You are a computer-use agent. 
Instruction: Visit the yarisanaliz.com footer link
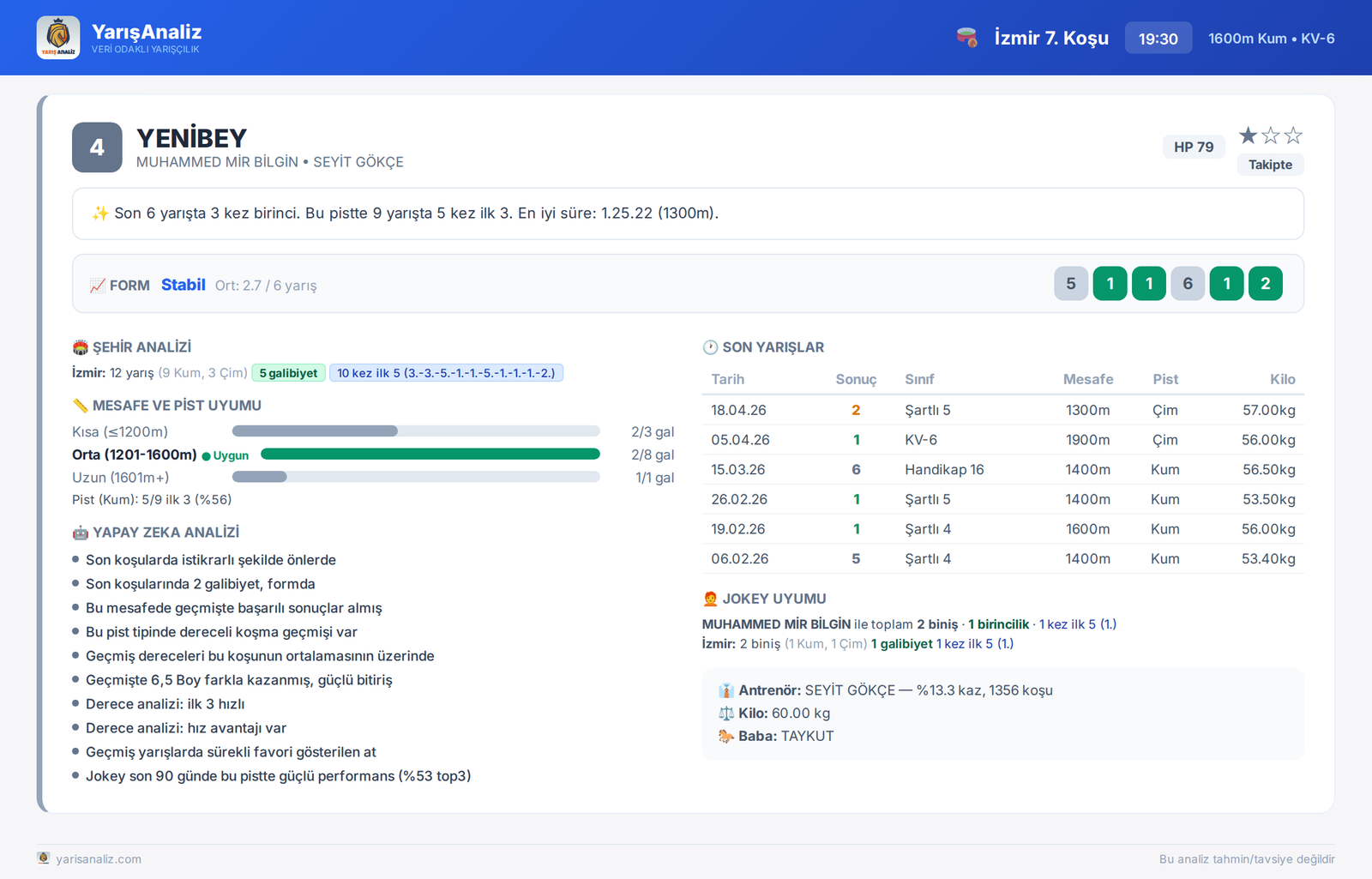[x=99, y=858]
